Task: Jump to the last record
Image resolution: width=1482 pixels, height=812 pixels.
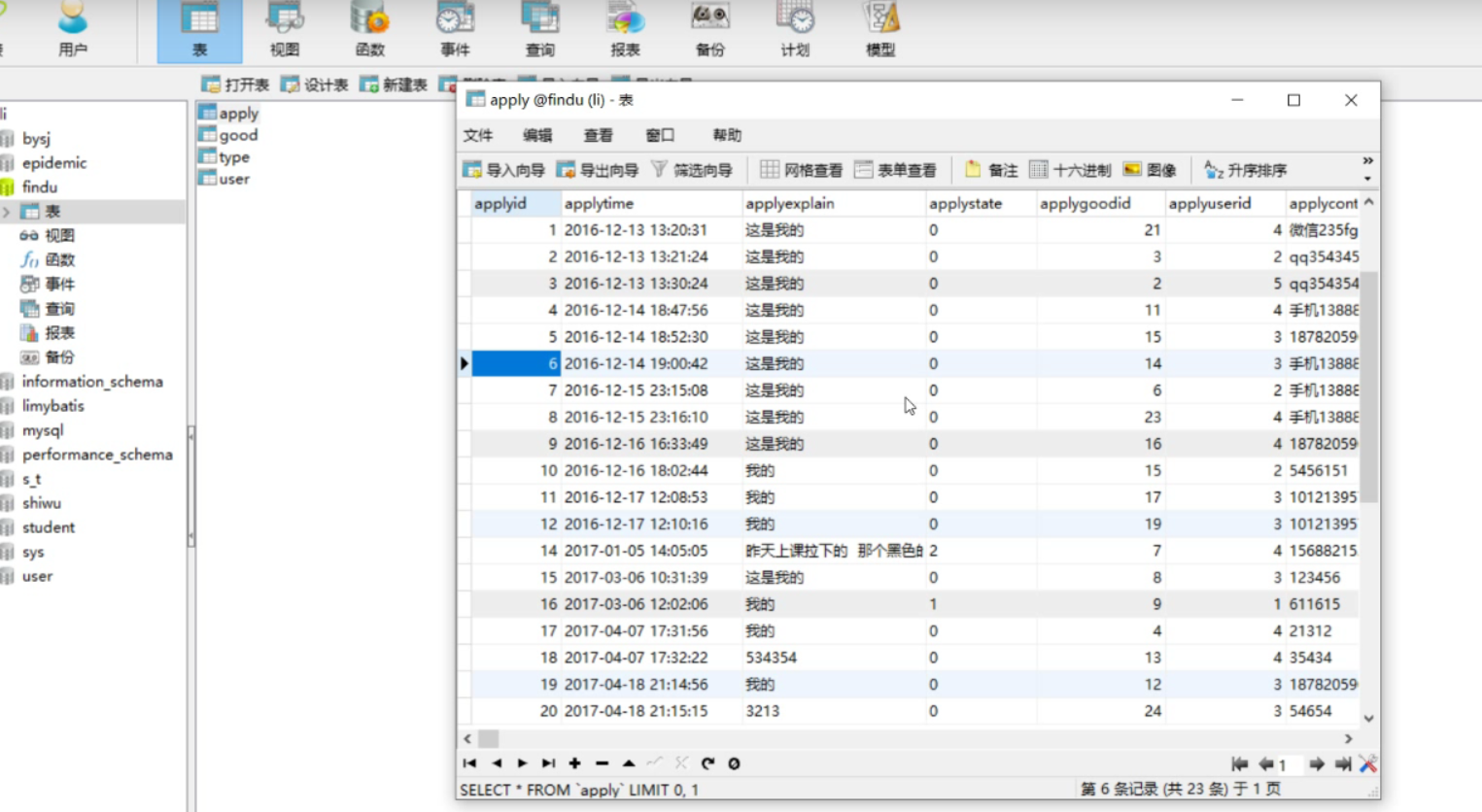Action: pyautogui.click(x=549, y=763)
